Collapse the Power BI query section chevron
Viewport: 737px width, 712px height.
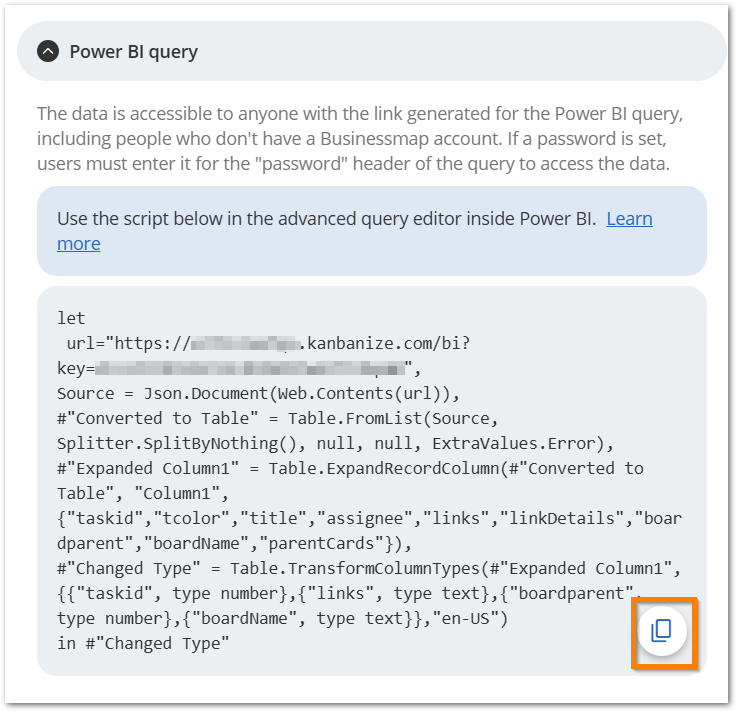point(48,51)
